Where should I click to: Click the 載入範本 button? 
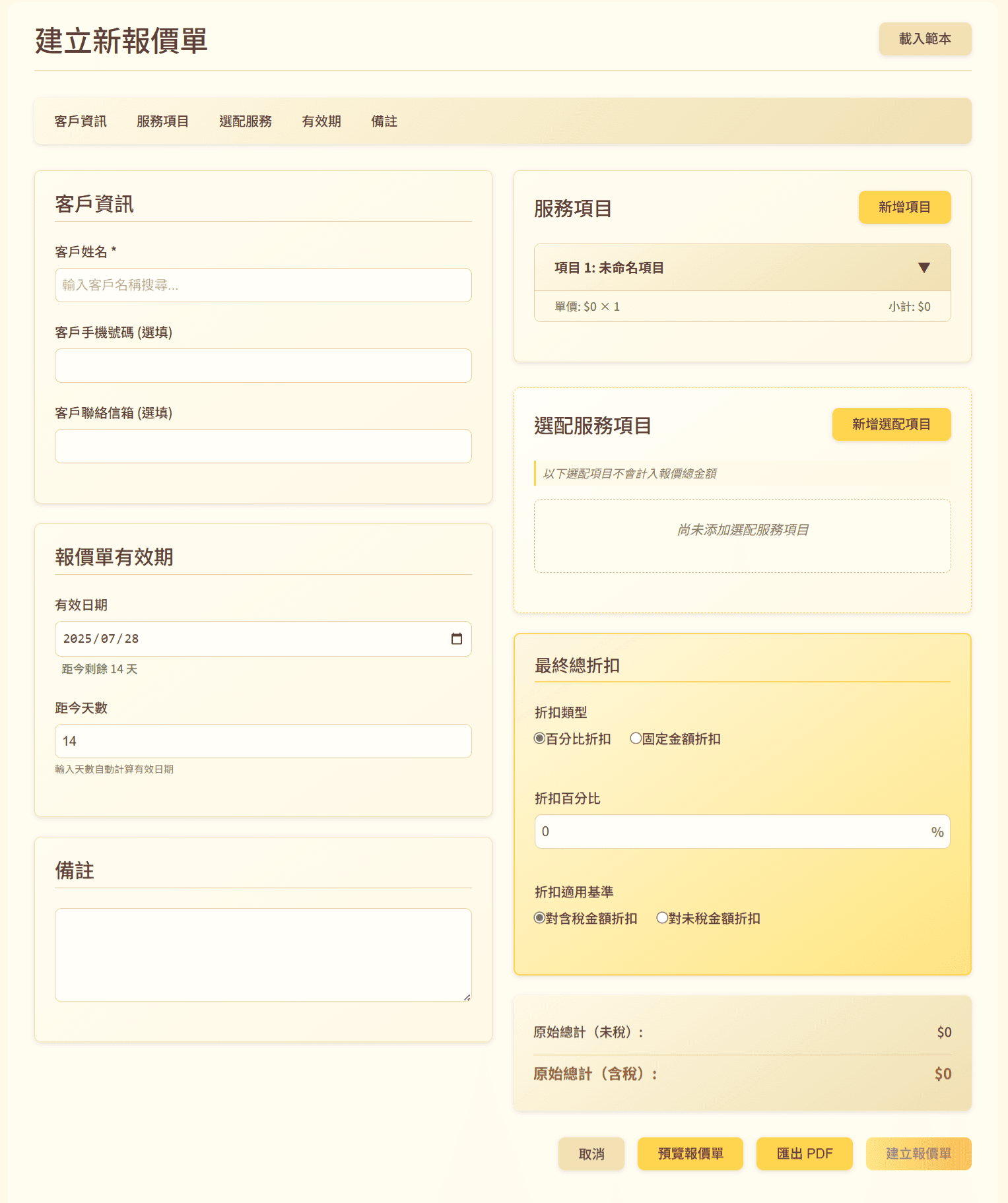tap(924, 39)
